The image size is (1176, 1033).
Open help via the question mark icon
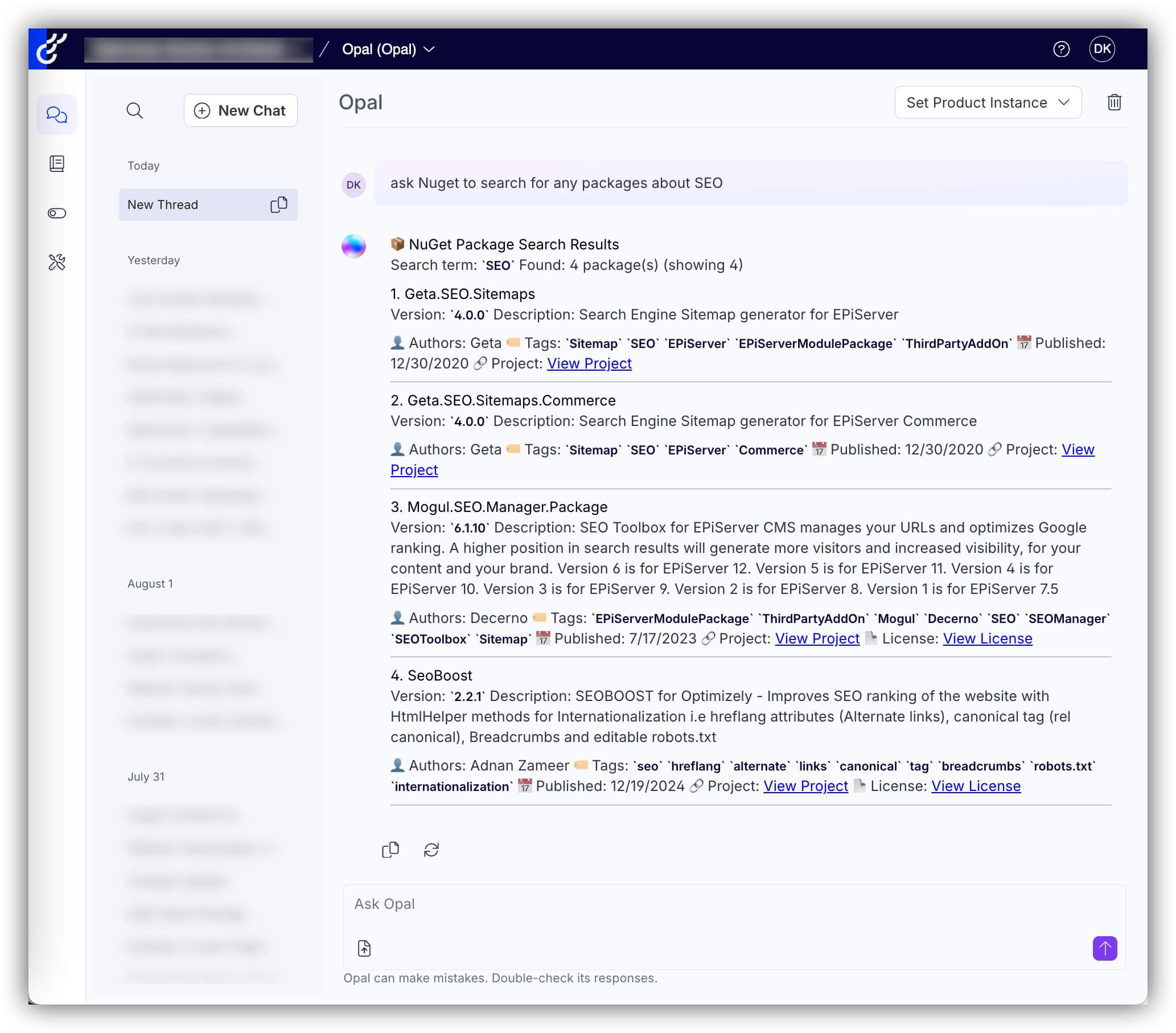coord(1062,49)
